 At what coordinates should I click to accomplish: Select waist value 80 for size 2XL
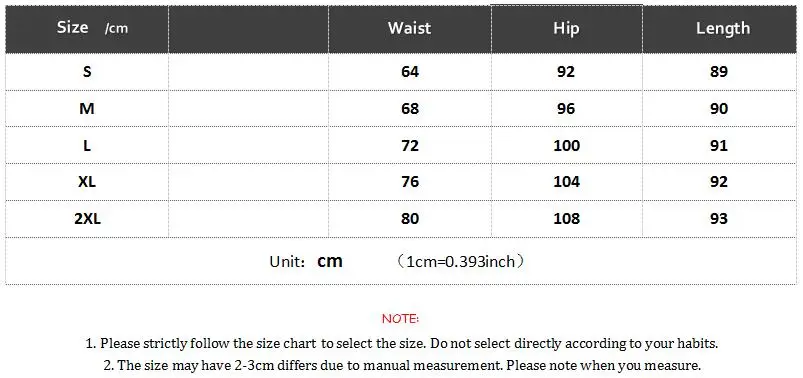point(410,219)
